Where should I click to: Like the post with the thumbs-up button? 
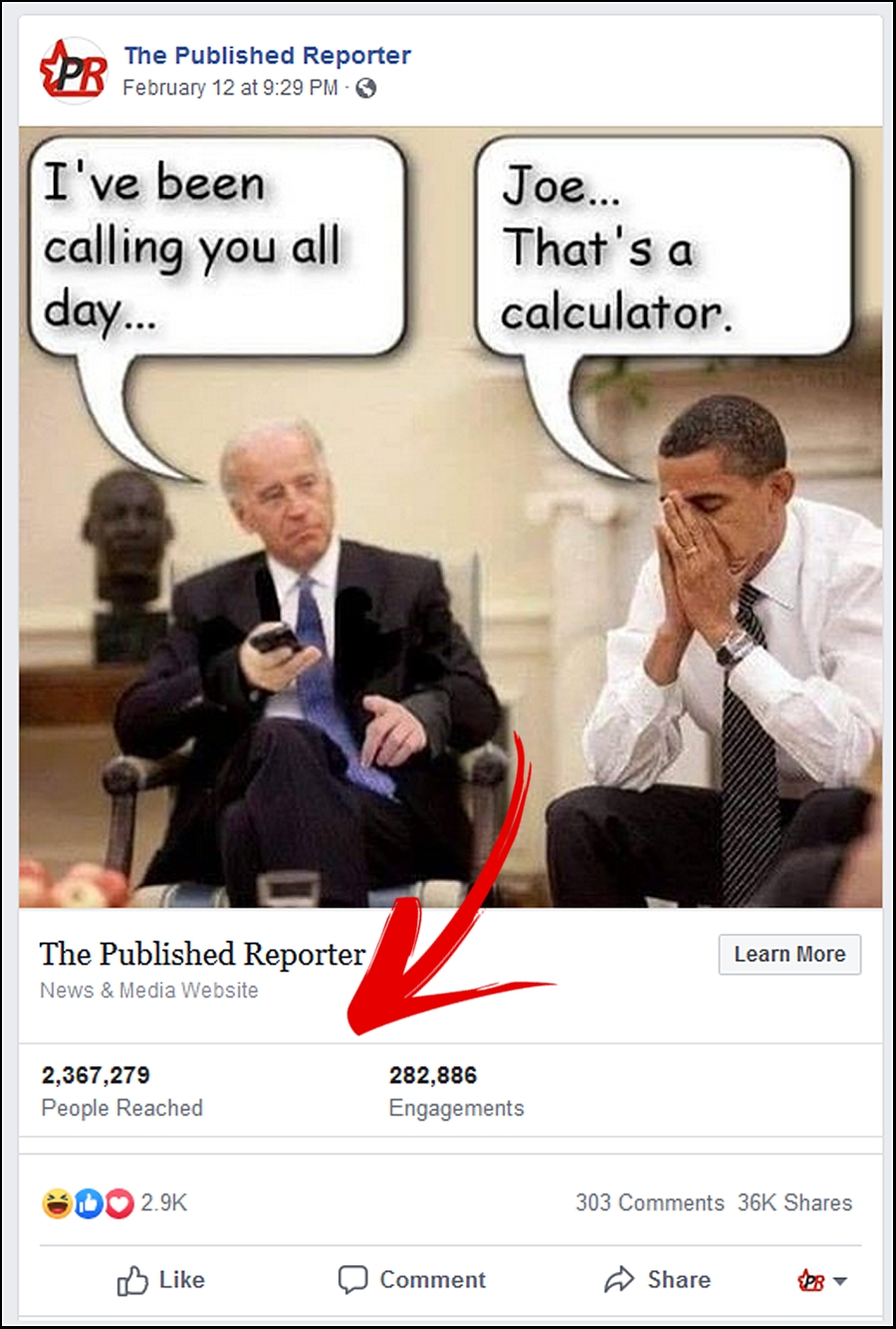click(x=161, y=1280)
